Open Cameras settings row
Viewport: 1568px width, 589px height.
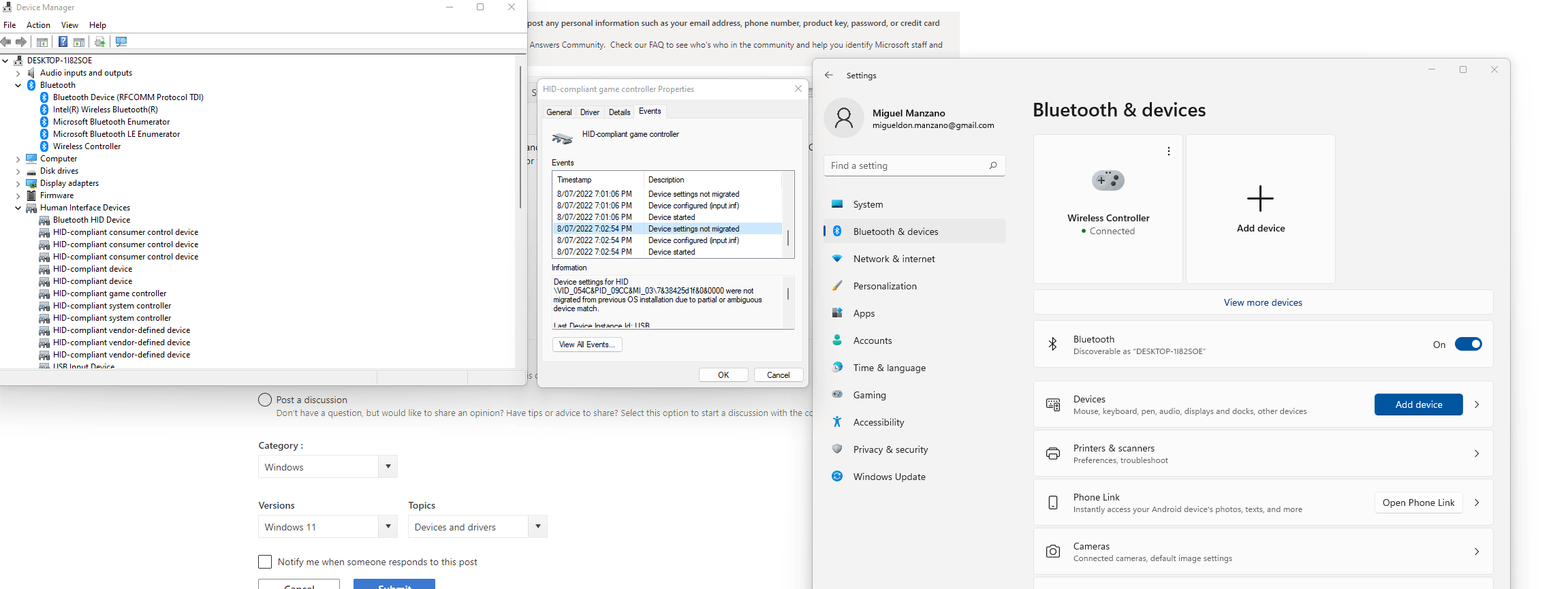(x=1263, y=552)
